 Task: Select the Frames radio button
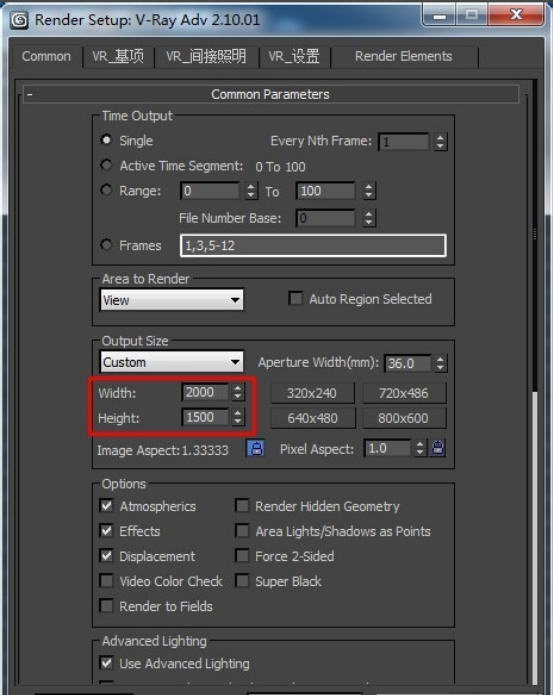click(x=106, y=245)
